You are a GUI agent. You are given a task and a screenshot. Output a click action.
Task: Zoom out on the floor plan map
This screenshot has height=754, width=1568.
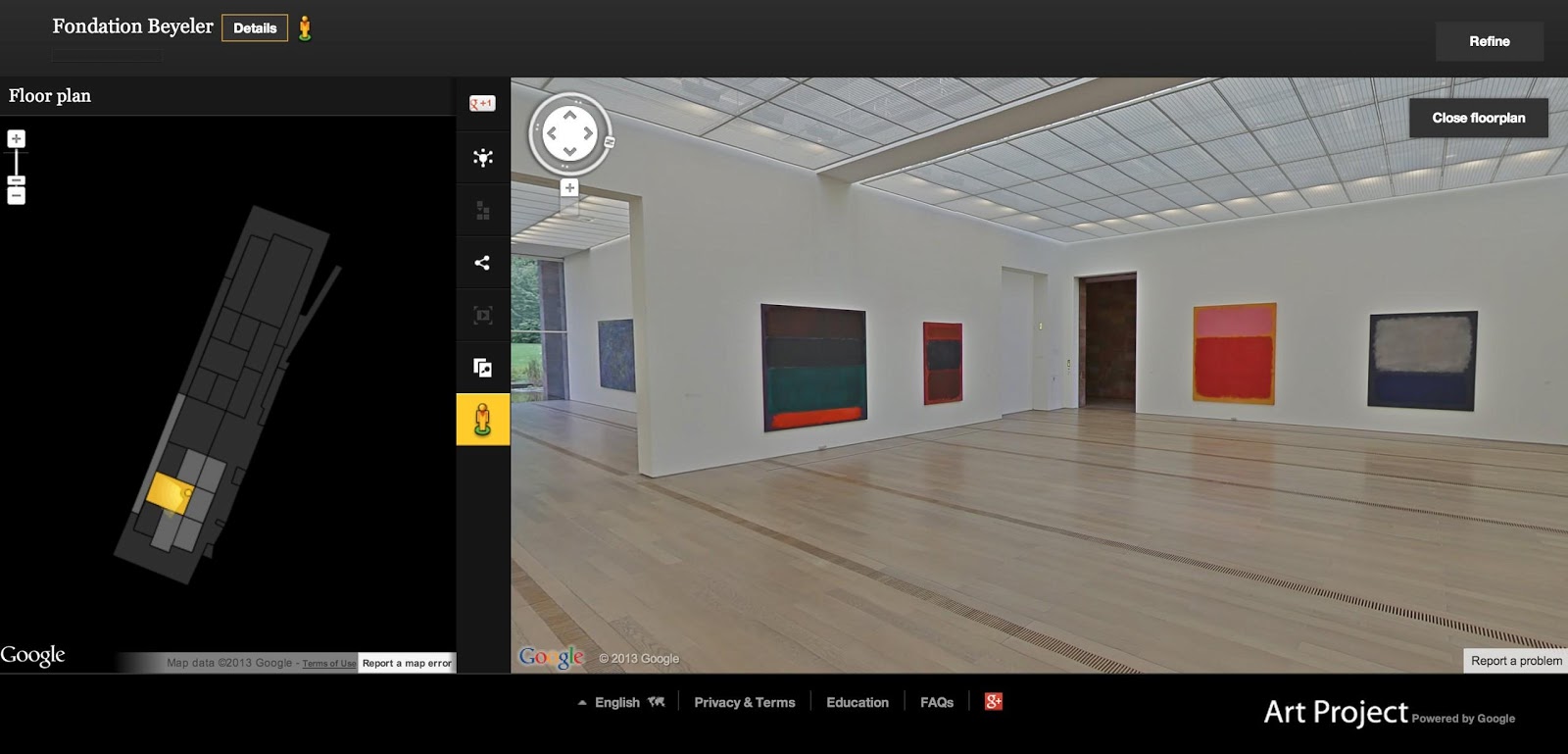pyautogui.click(x=16, y=195)
